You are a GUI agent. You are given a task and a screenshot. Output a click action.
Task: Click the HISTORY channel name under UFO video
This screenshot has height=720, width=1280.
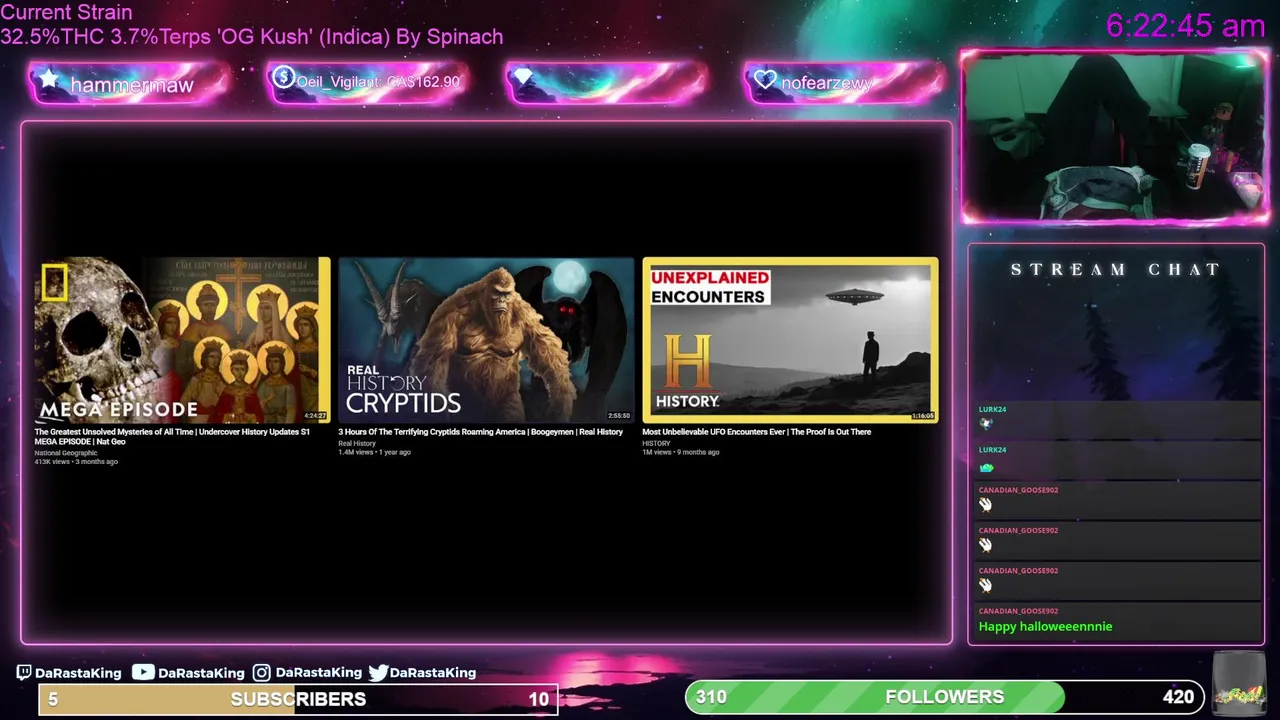656,443
